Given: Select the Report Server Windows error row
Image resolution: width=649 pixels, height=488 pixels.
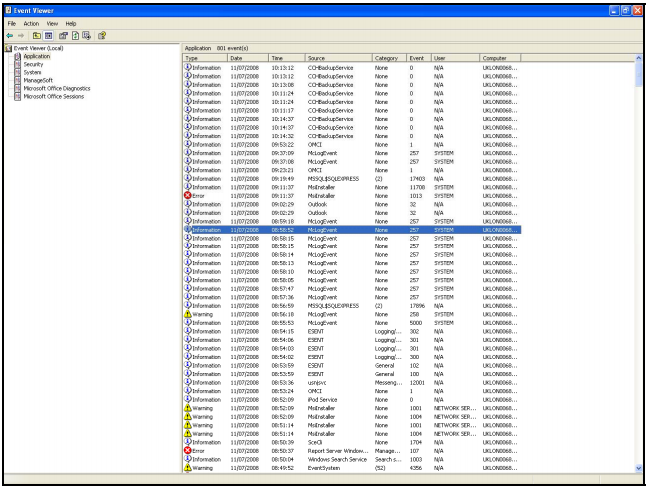Looking at the screenshot, I should pos(352,450).
